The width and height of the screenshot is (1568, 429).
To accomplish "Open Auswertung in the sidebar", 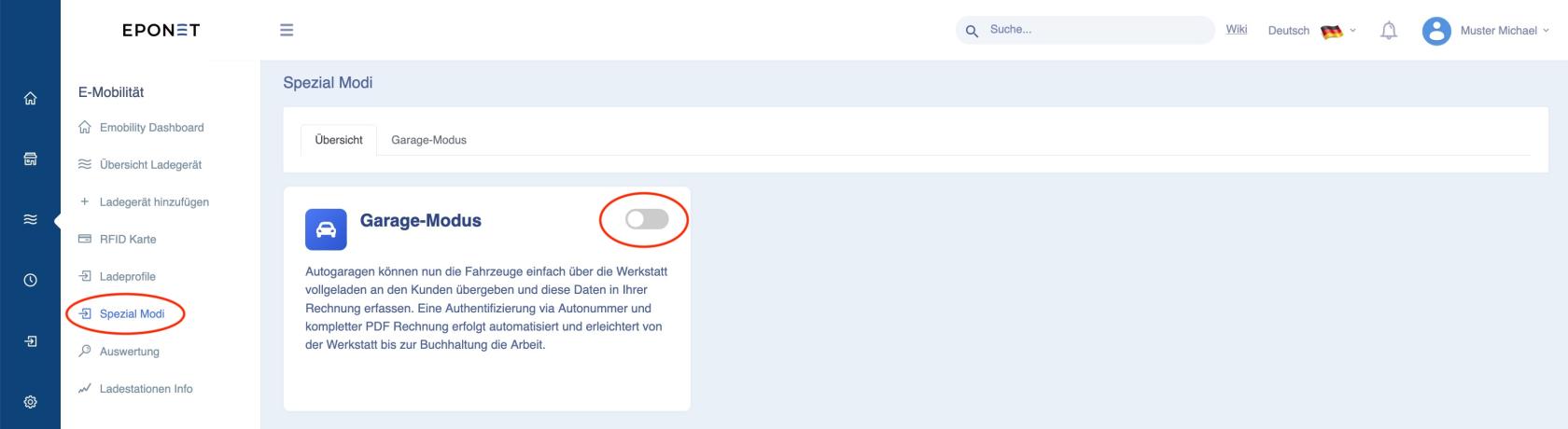I will (x=129, y=352).
